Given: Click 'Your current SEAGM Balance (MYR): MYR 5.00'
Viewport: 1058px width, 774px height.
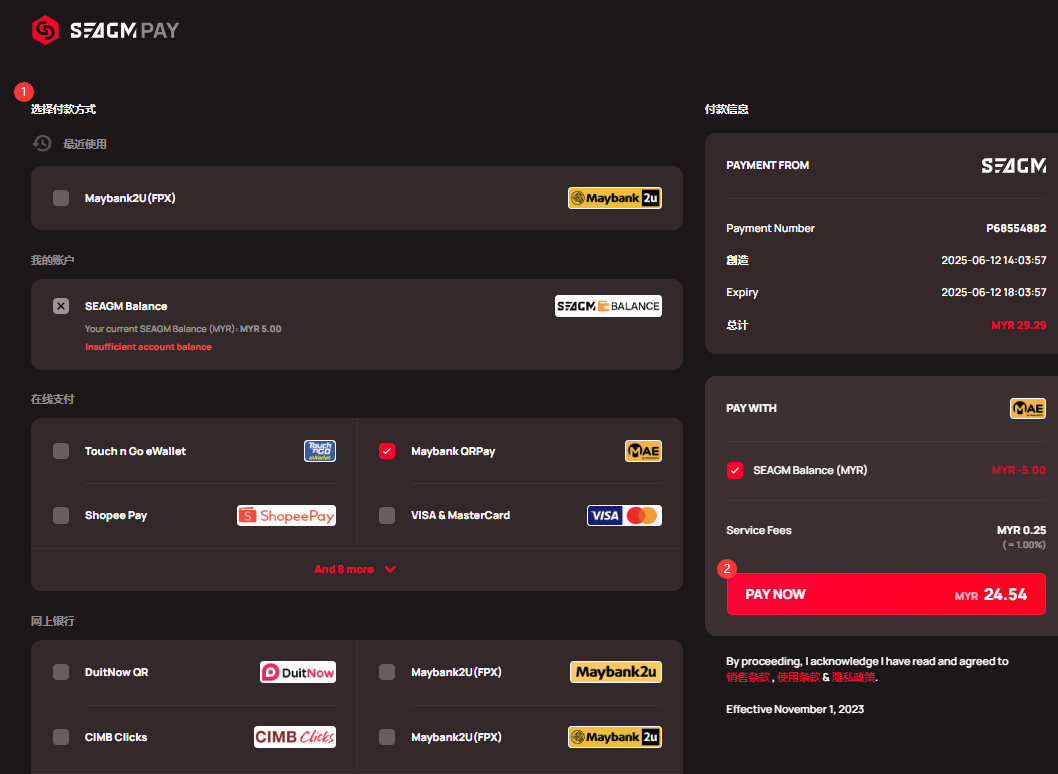Looking at the screenshot, I should click(183, 329).
